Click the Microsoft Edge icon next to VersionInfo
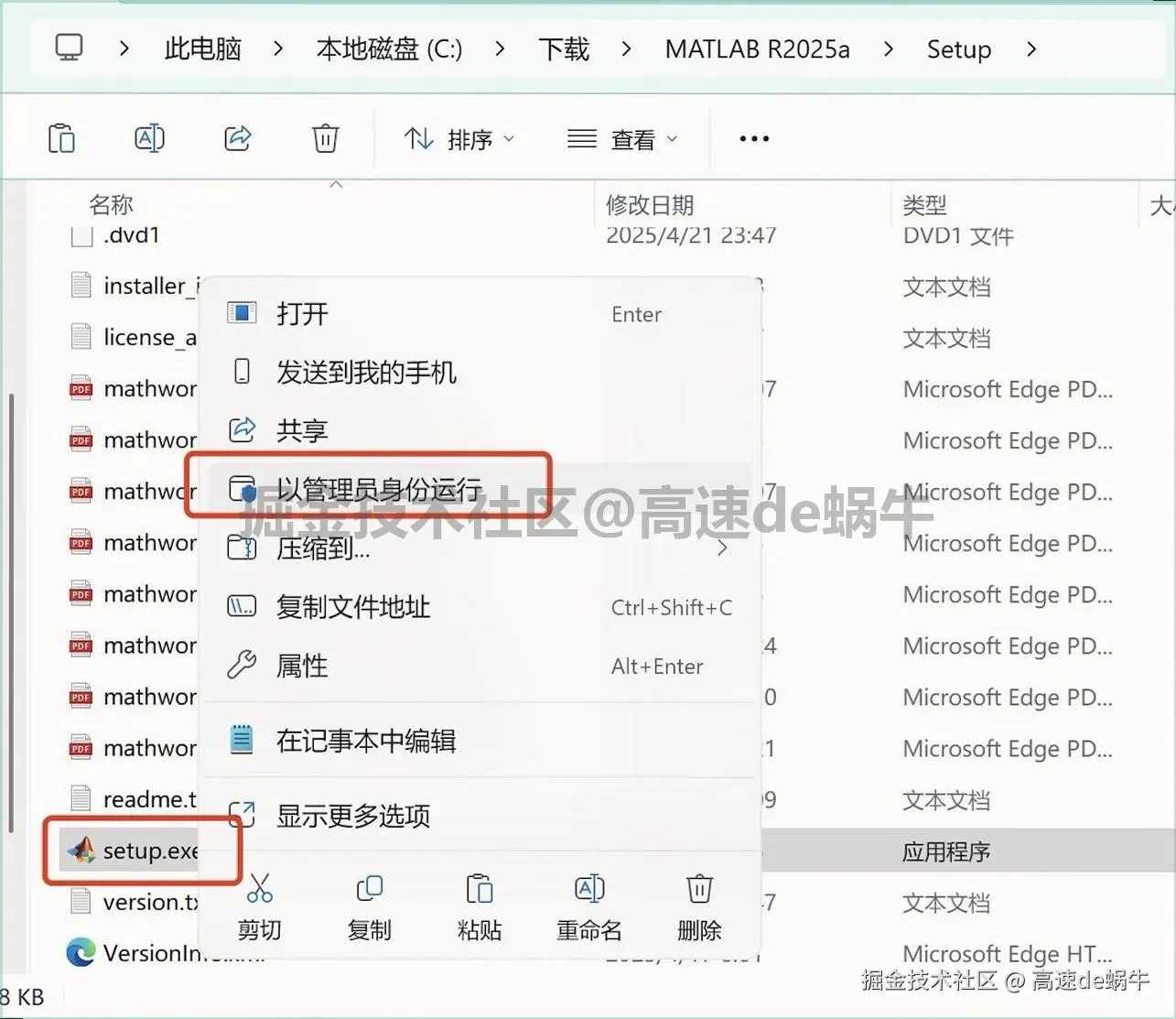1176x1019 pixels. pos(81,952)
